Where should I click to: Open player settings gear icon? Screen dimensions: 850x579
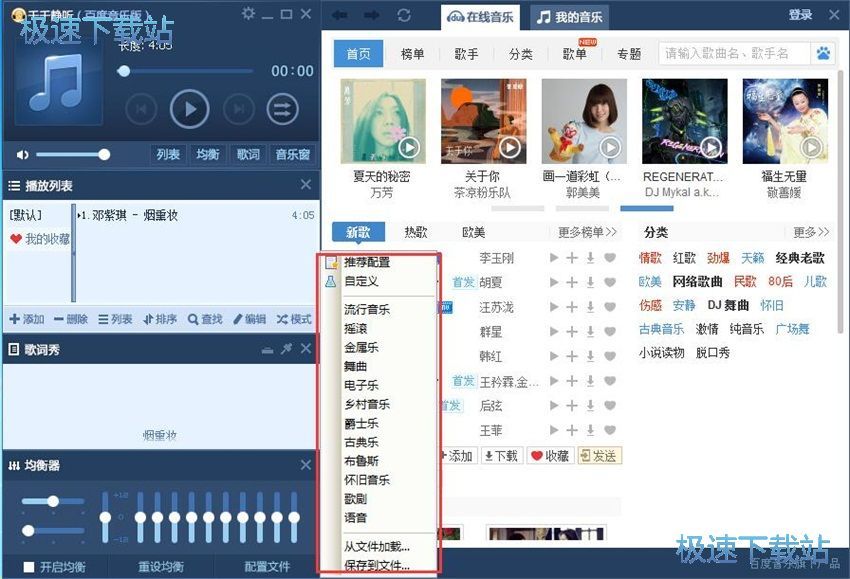(x=248, y=13)
